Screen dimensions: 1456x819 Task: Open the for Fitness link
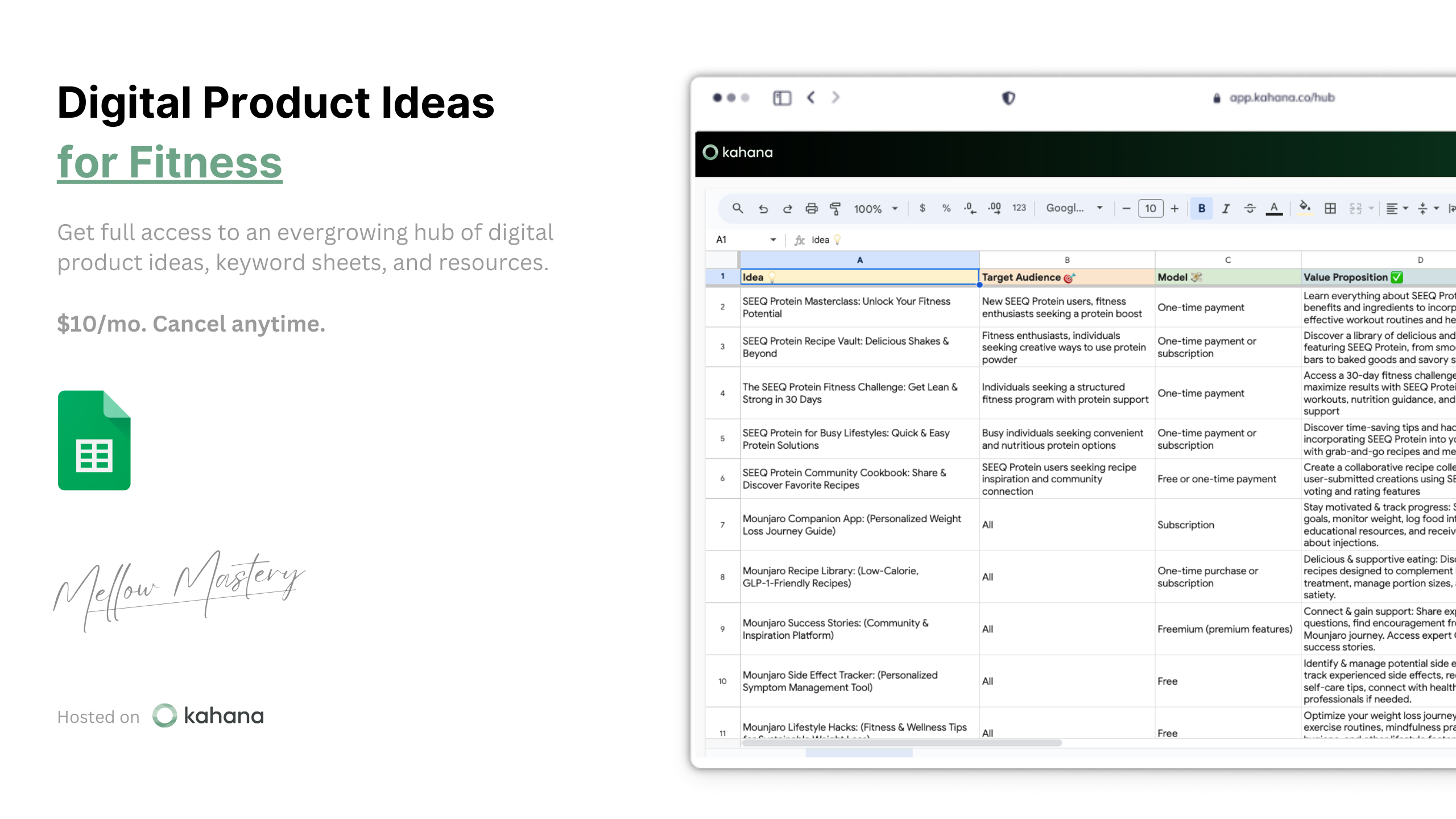pos(169,162)
